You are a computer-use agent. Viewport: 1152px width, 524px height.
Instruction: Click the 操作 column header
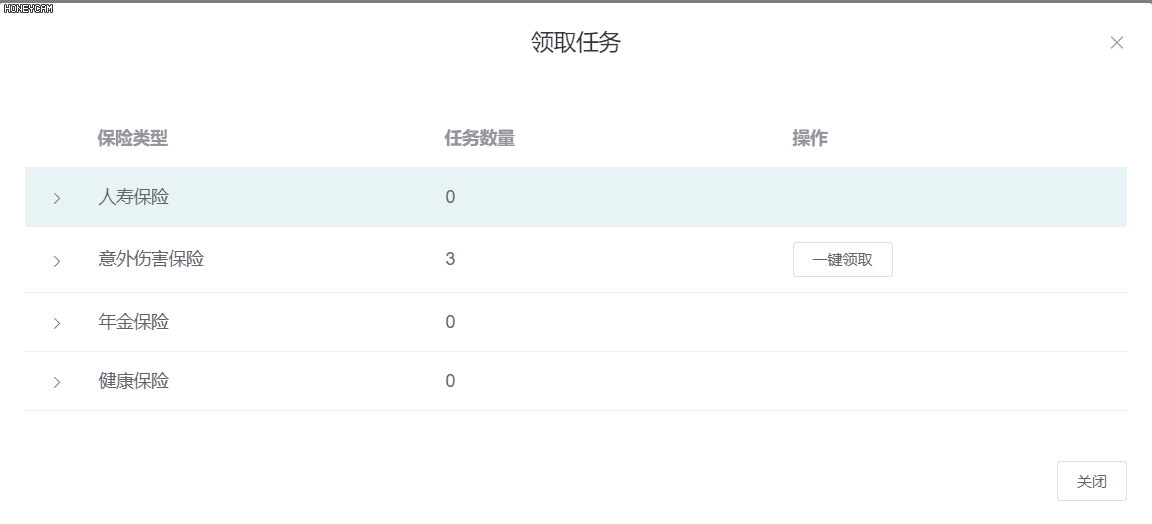pos(810,138)
